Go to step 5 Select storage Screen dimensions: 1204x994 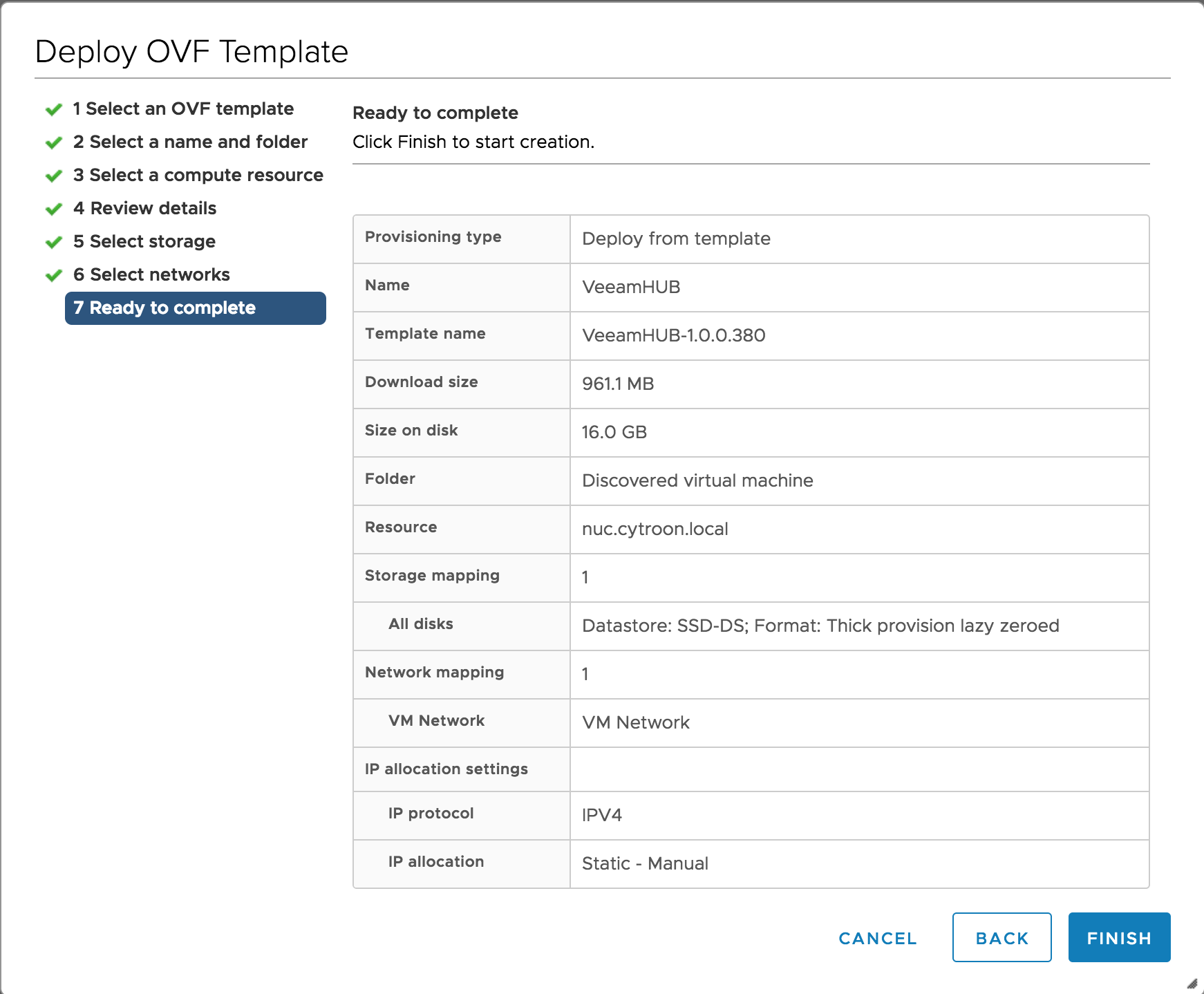144,241
